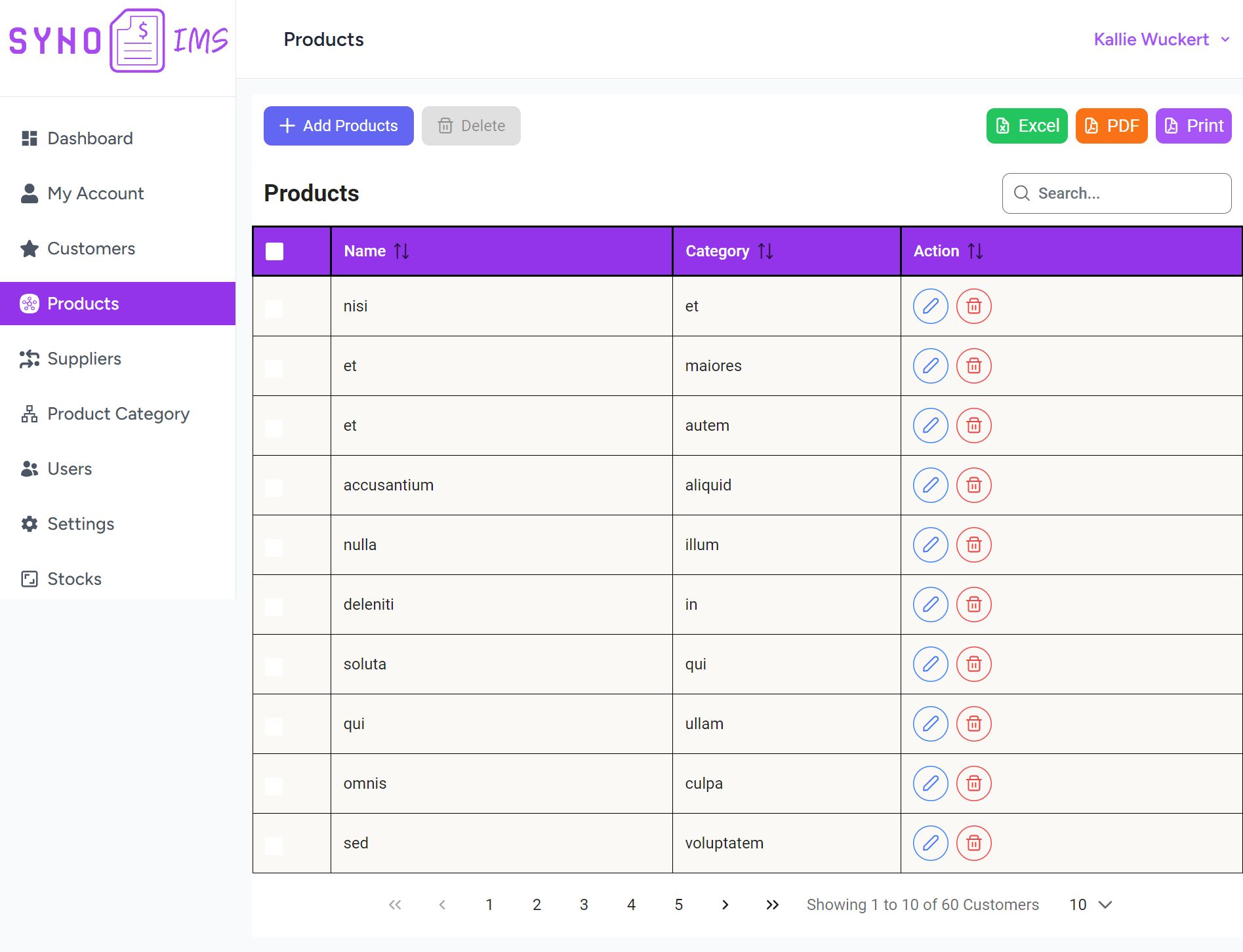Sort by Category column arrows

point(765,251)
